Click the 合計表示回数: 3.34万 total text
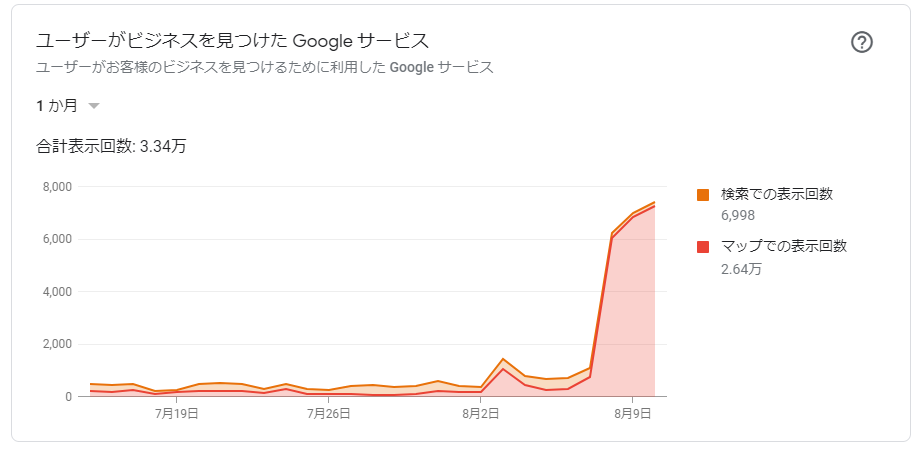919x450 pixels. pyautogui.click(x=111, y=146)
